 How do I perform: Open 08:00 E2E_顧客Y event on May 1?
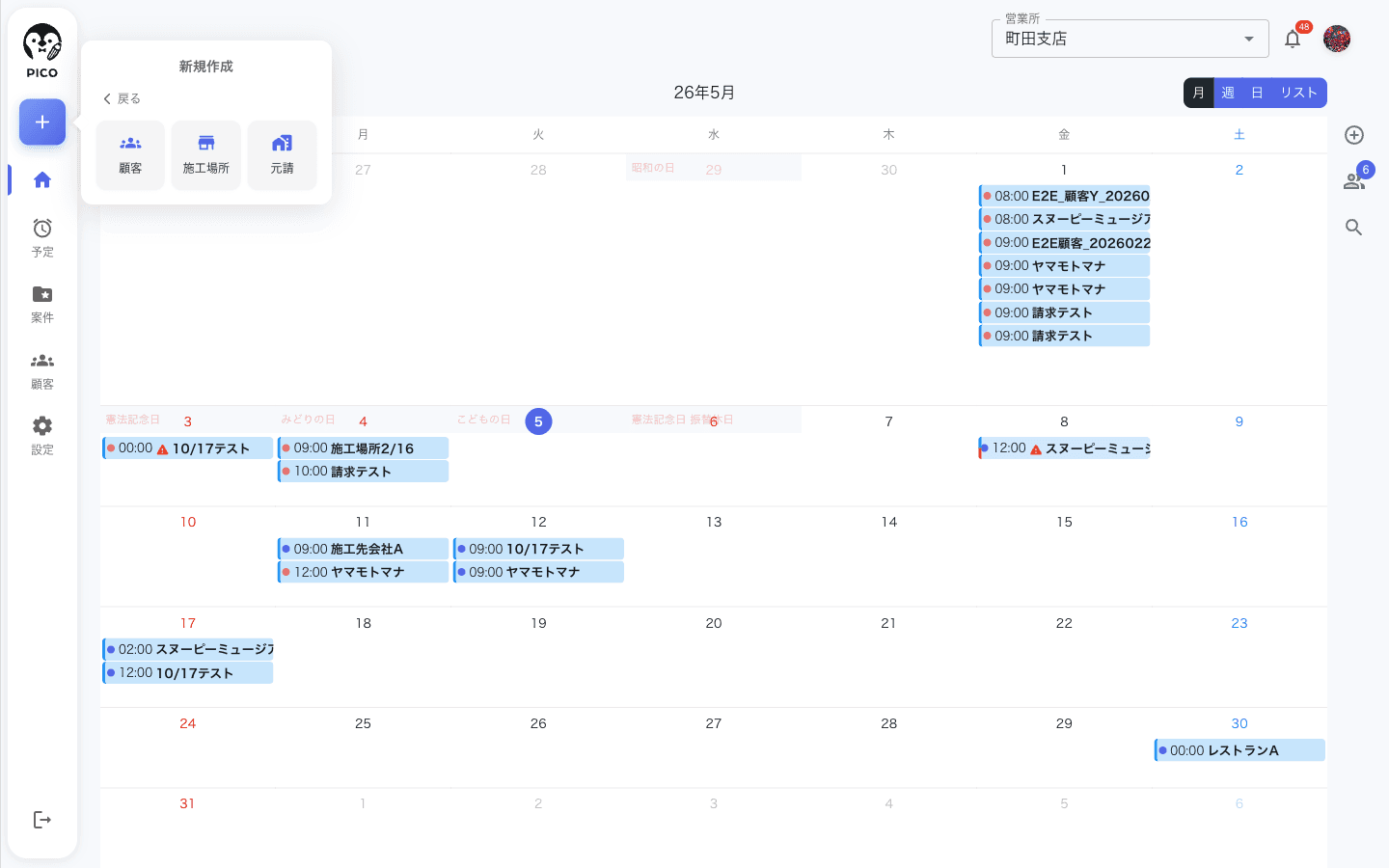coord(1065,196)
